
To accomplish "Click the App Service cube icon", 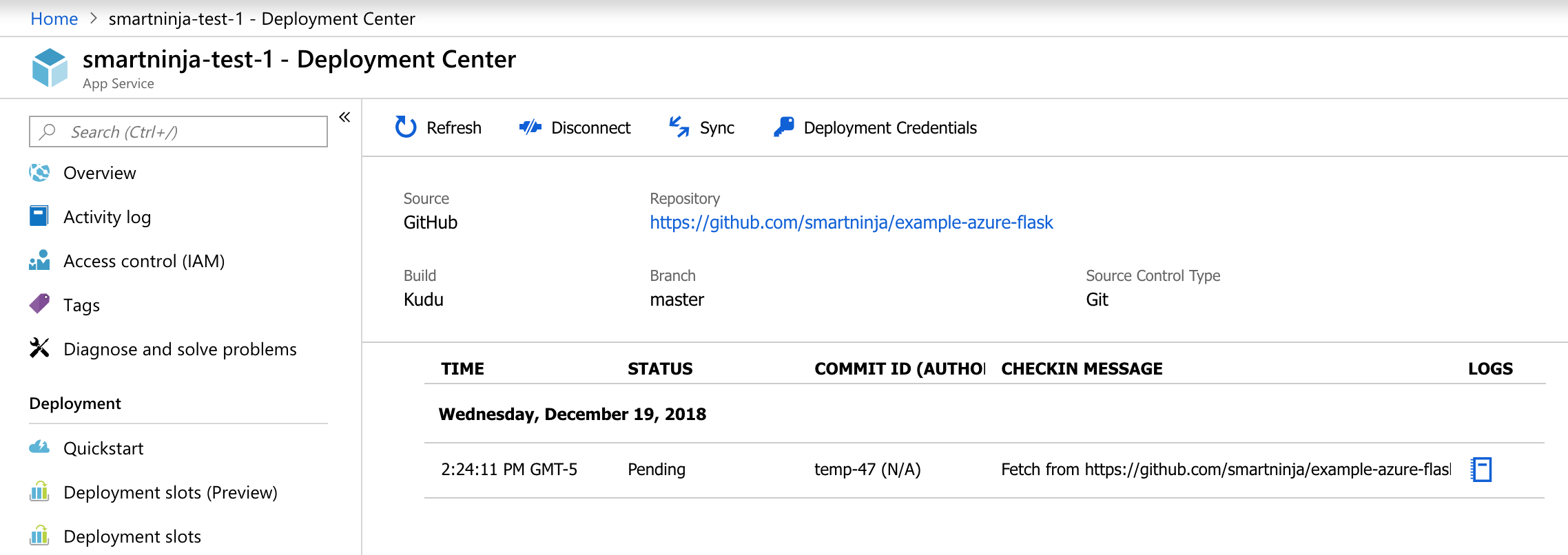I will point(50,67).
